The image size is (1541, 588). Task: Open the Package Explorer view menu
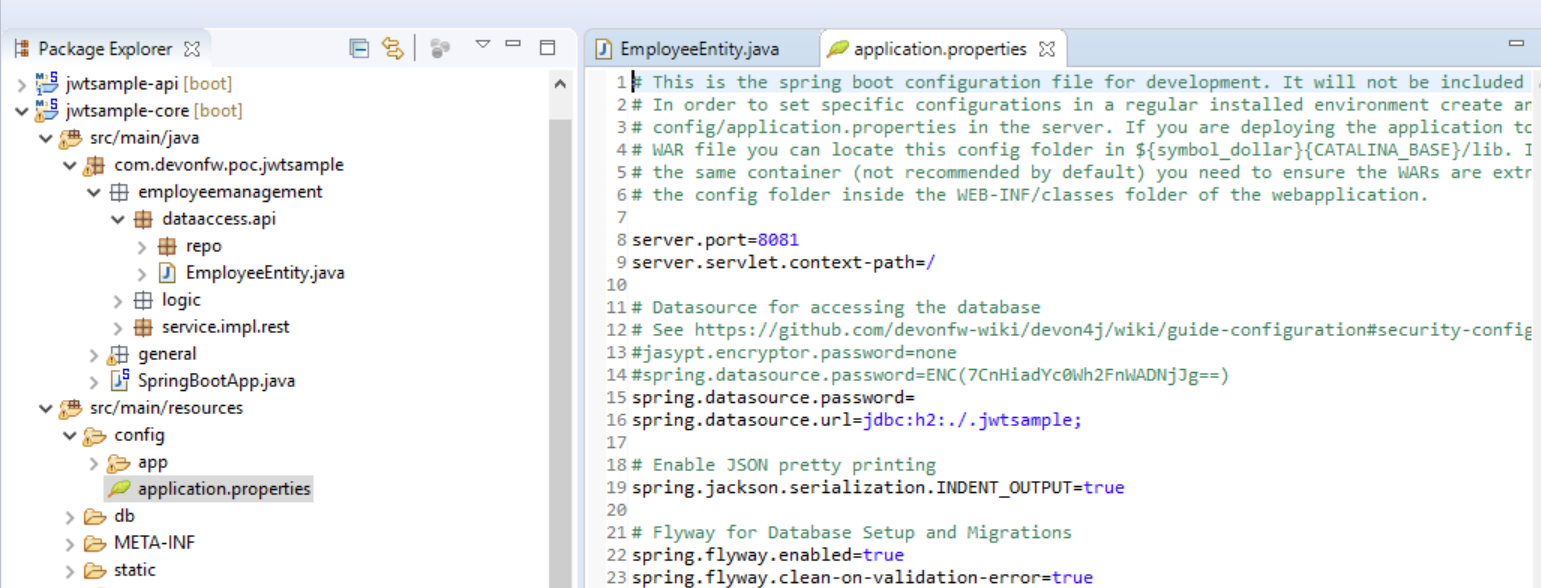[x=481, y=45]
